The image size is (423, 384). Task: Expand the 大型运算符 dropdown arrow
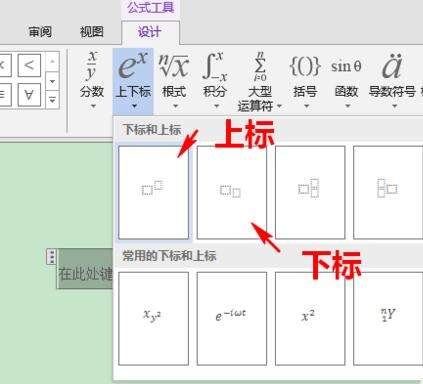click(279, 106)
